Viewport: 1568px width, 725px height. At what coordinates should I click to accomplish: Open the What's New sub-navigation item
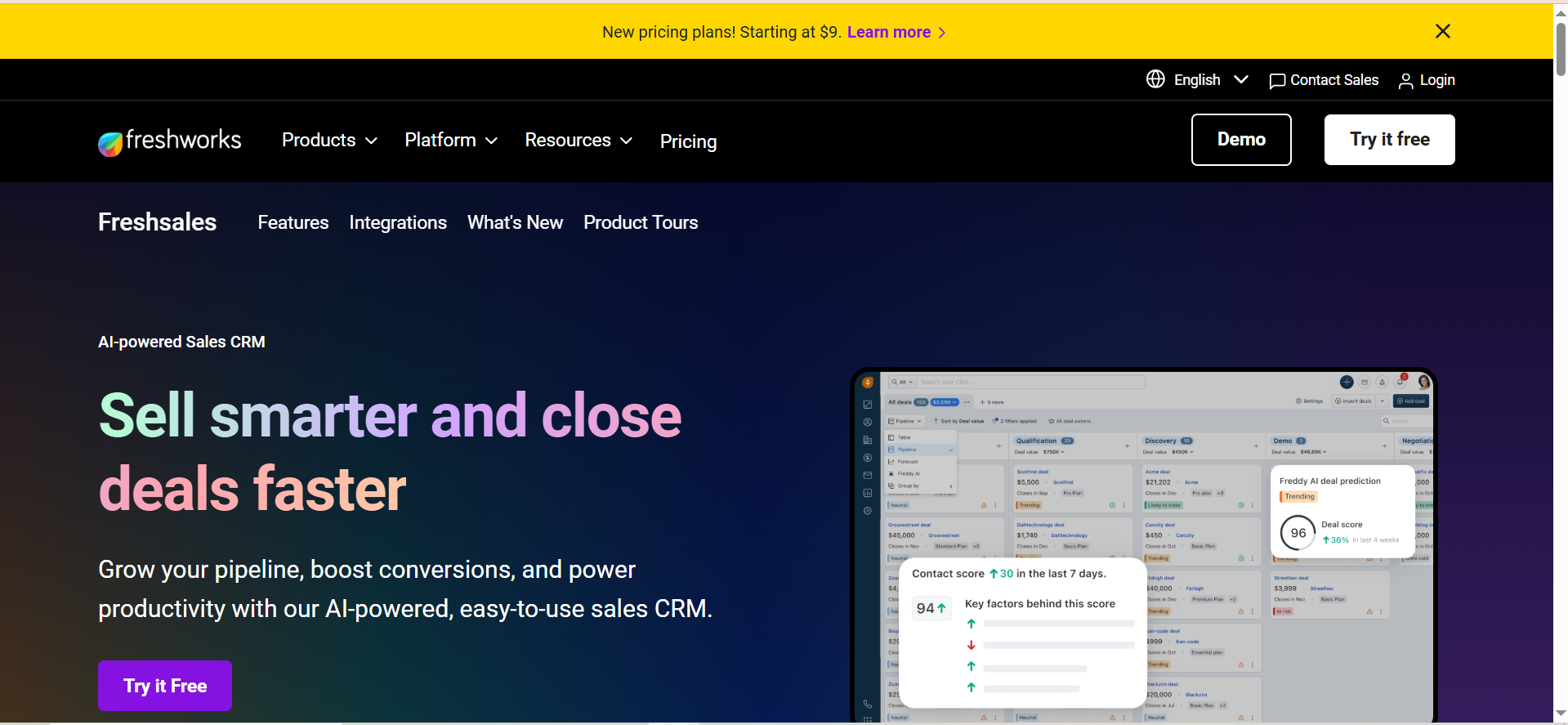tap(515, 222)
